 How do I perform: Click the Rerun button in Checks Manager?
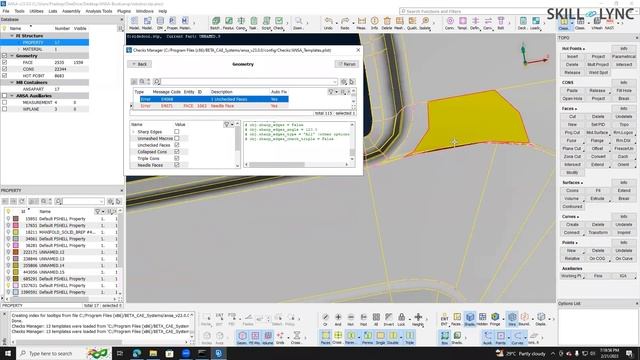[x=347, y=64]
